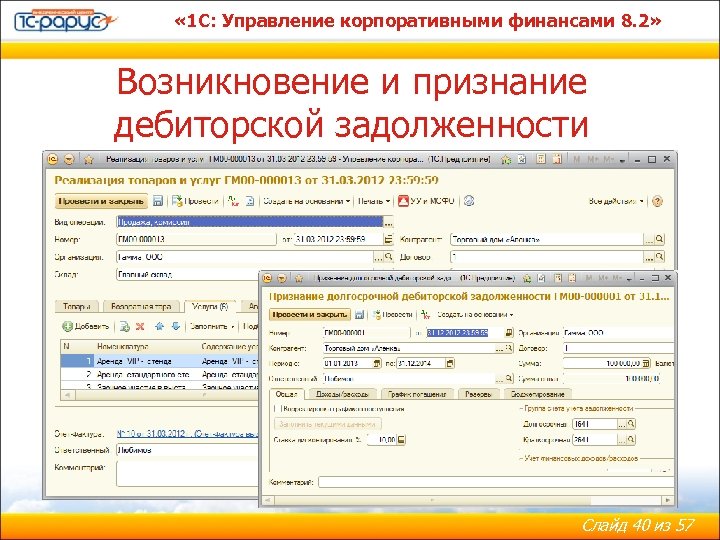Click search icon beside Контрагент in front window
The image size is (720, 540).
point(508,348)
